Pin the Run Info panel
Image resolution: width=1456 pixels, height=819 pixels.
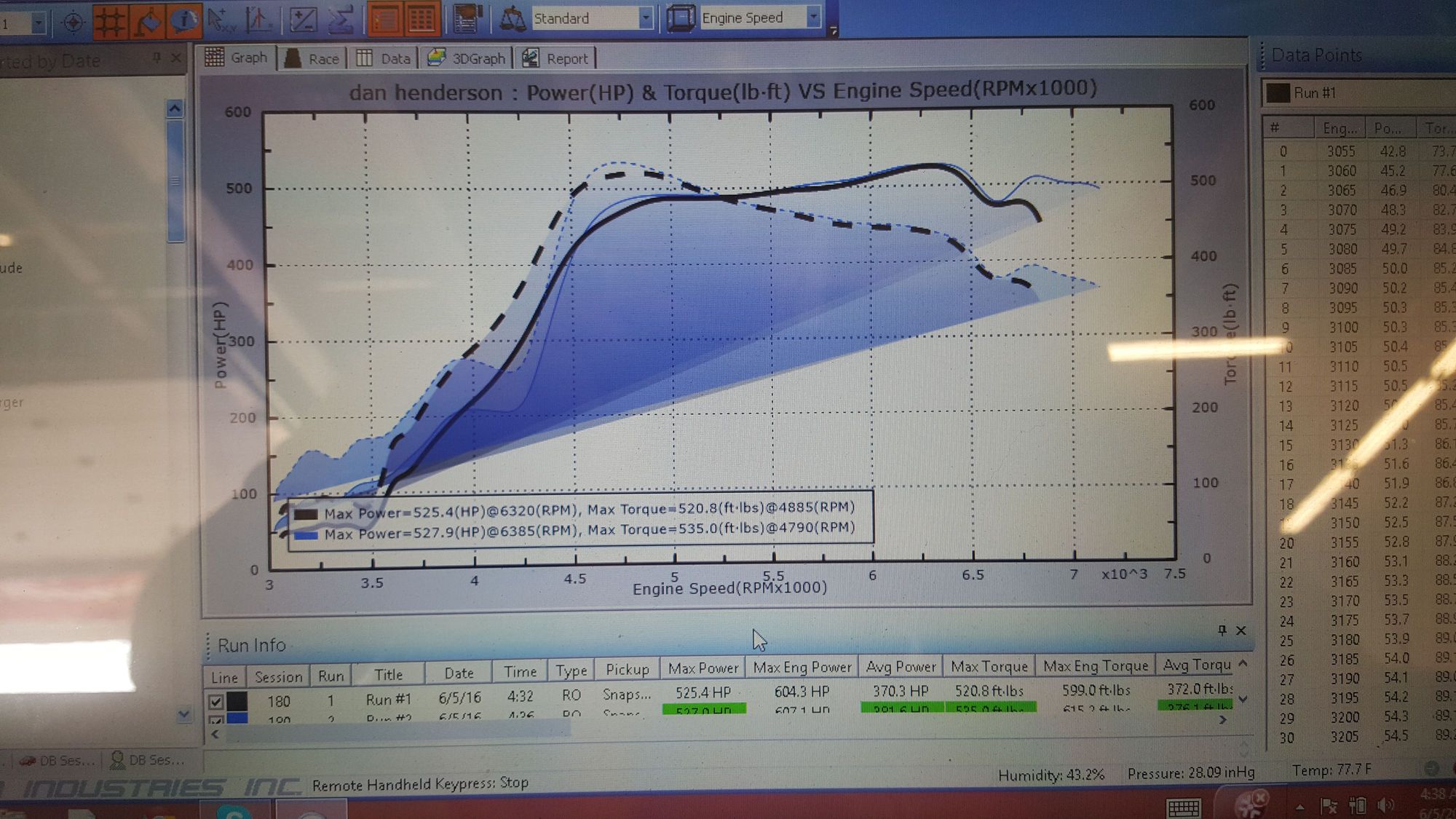point(1222,630)
